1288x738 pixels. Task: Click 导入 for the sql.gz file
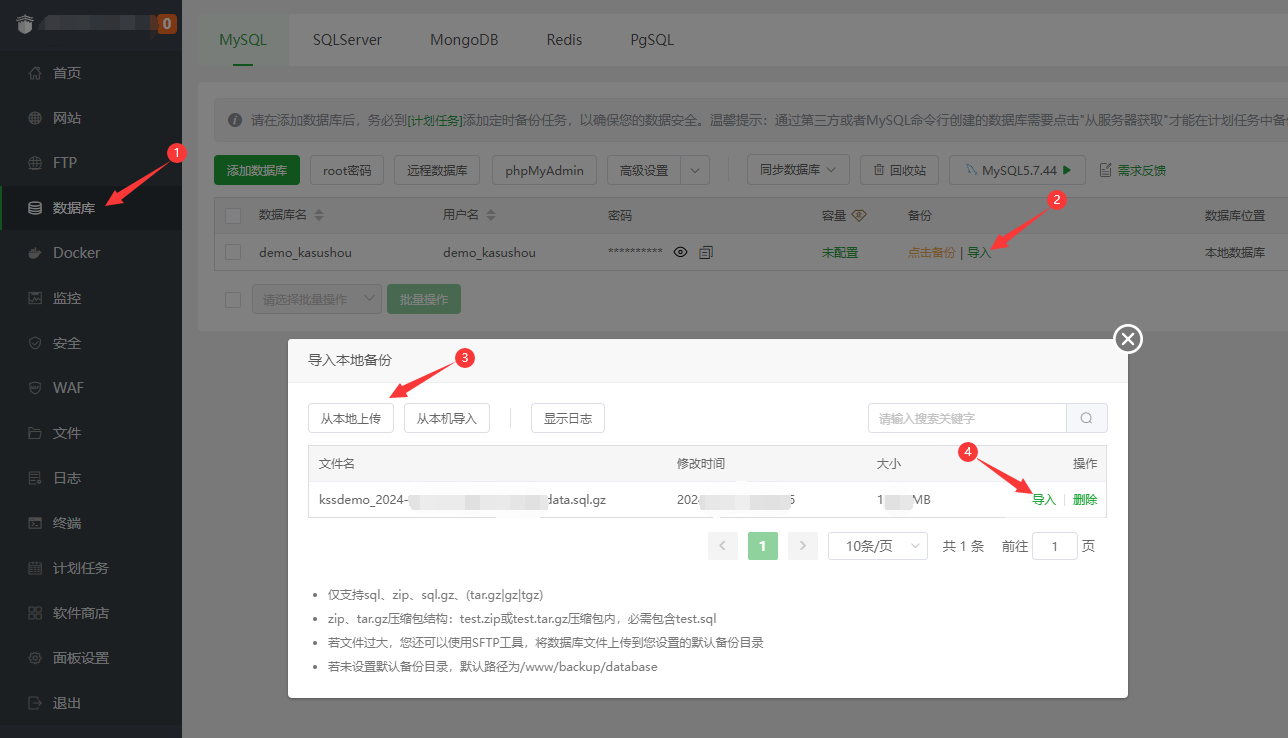tap(1044, 499)
